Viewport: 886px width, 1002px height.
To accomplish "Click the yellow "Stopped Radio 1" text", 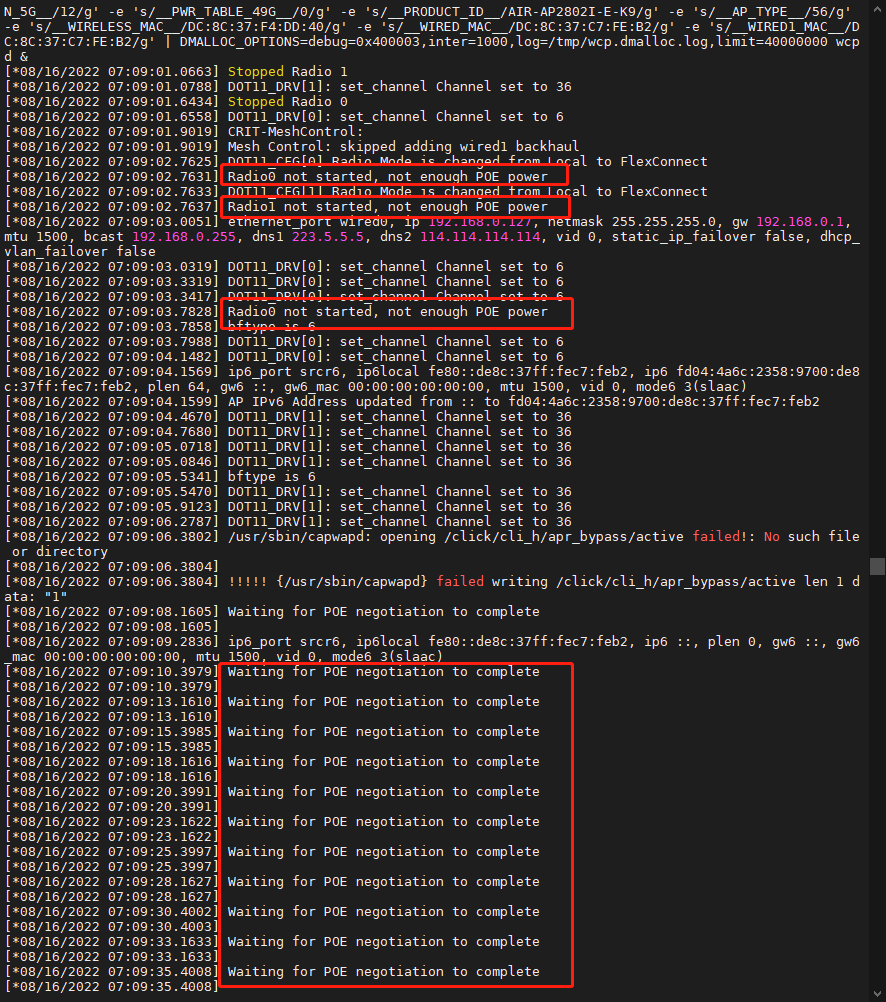I will click(288, 72).
